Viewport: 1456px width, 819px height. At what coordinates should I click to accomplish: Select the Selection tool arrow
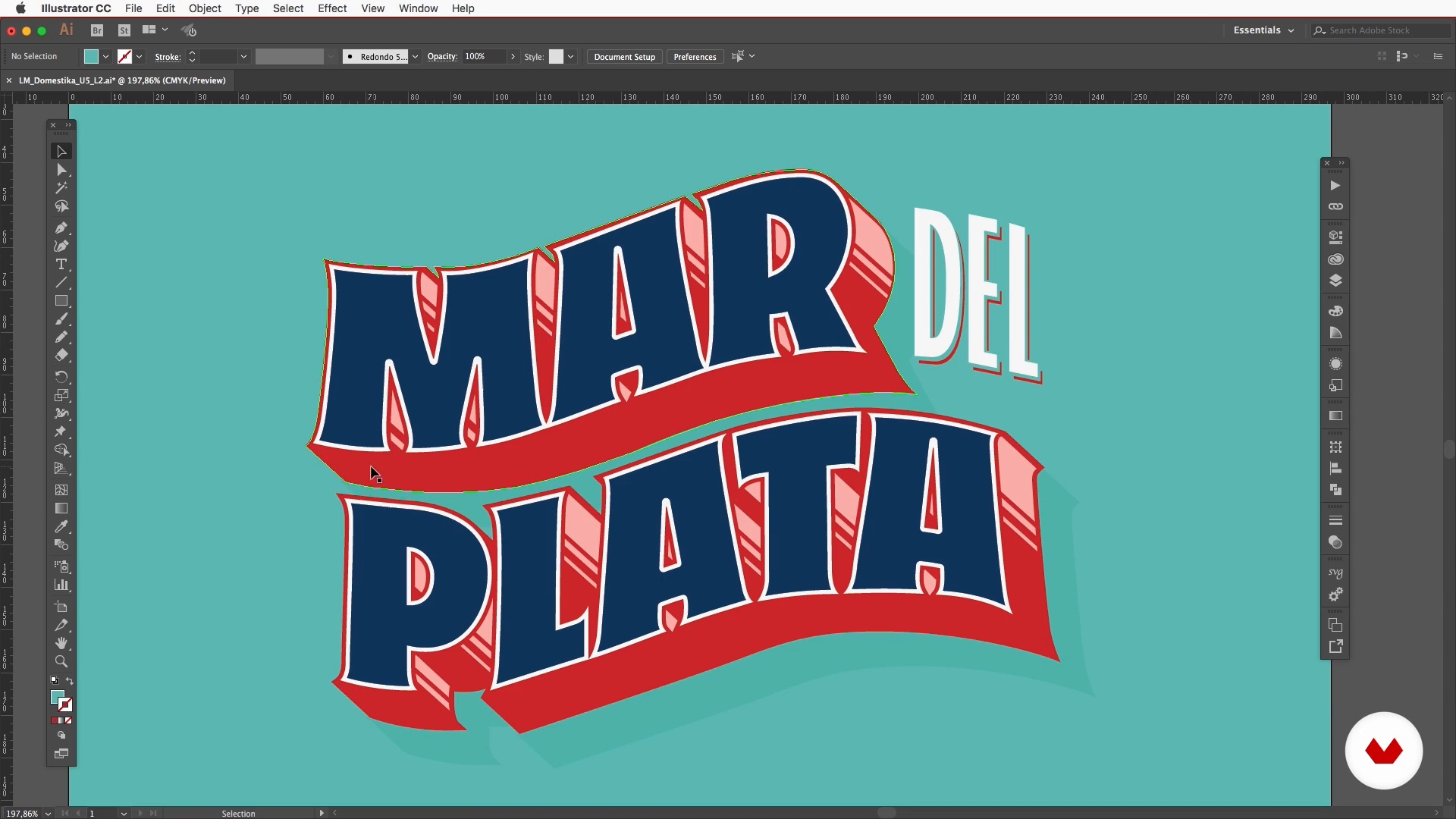61,152
